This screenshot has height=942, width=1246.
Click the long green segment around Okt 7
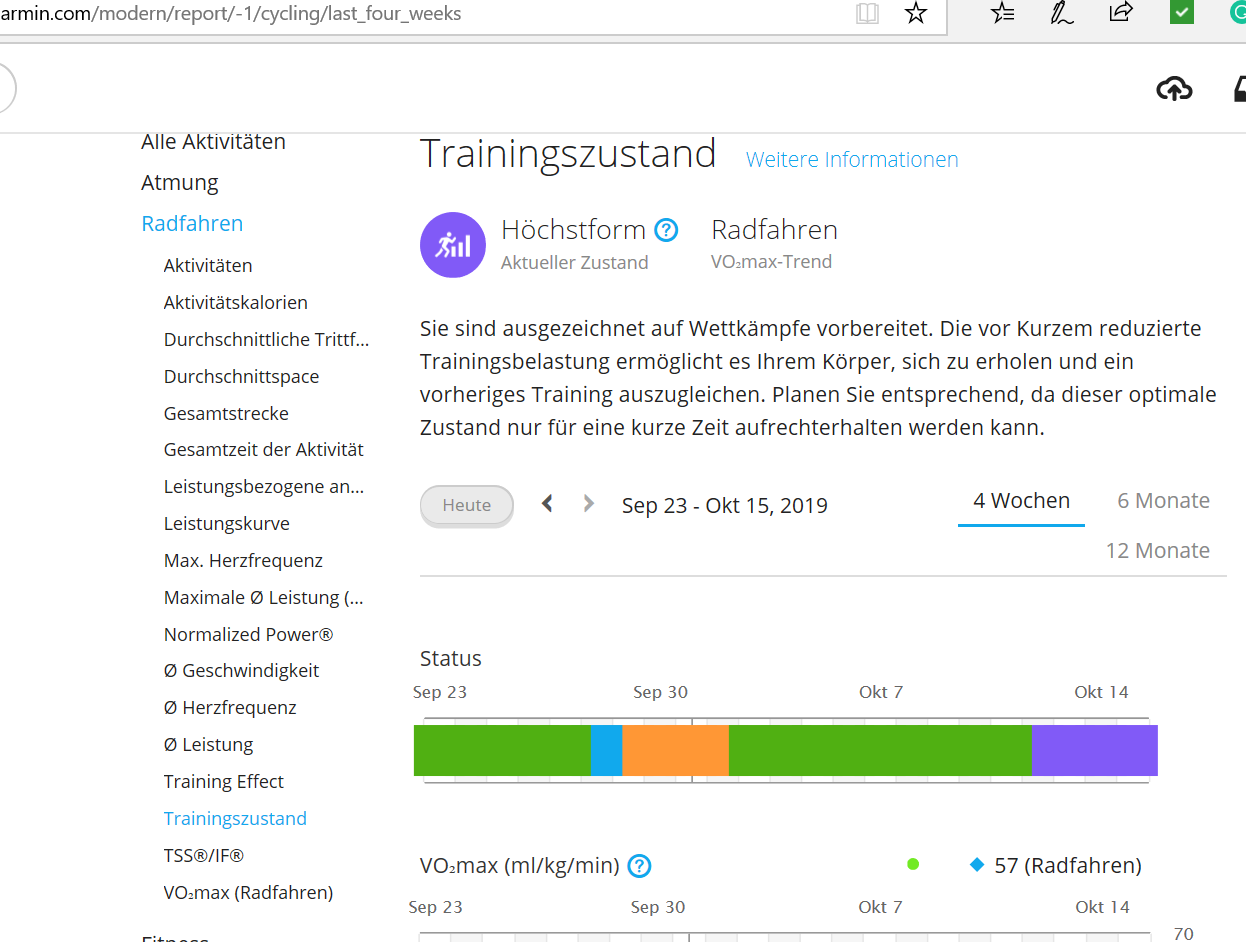(880, 751)
